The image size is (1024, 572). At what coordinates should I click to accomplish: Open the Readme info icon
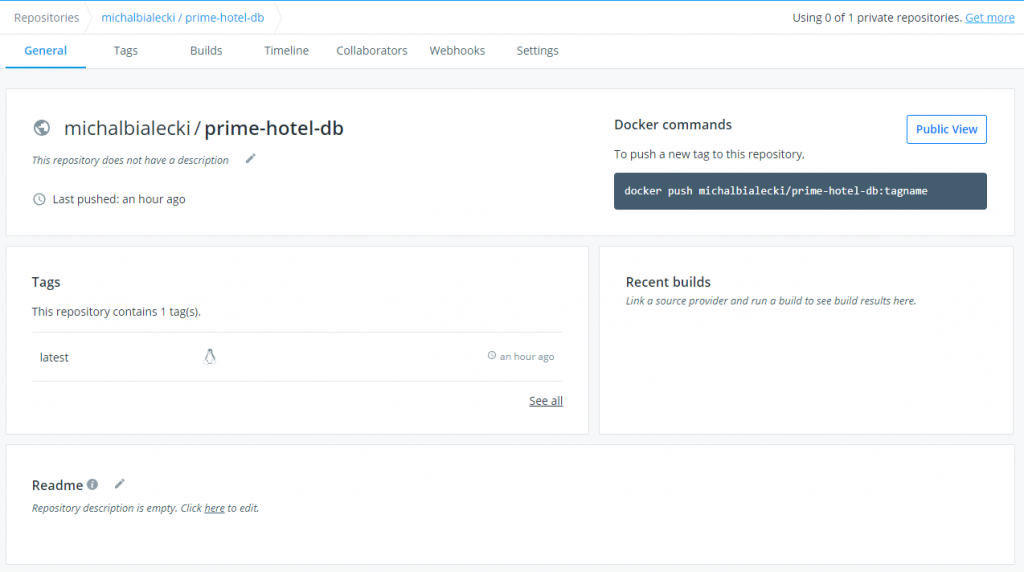[93, 485]
